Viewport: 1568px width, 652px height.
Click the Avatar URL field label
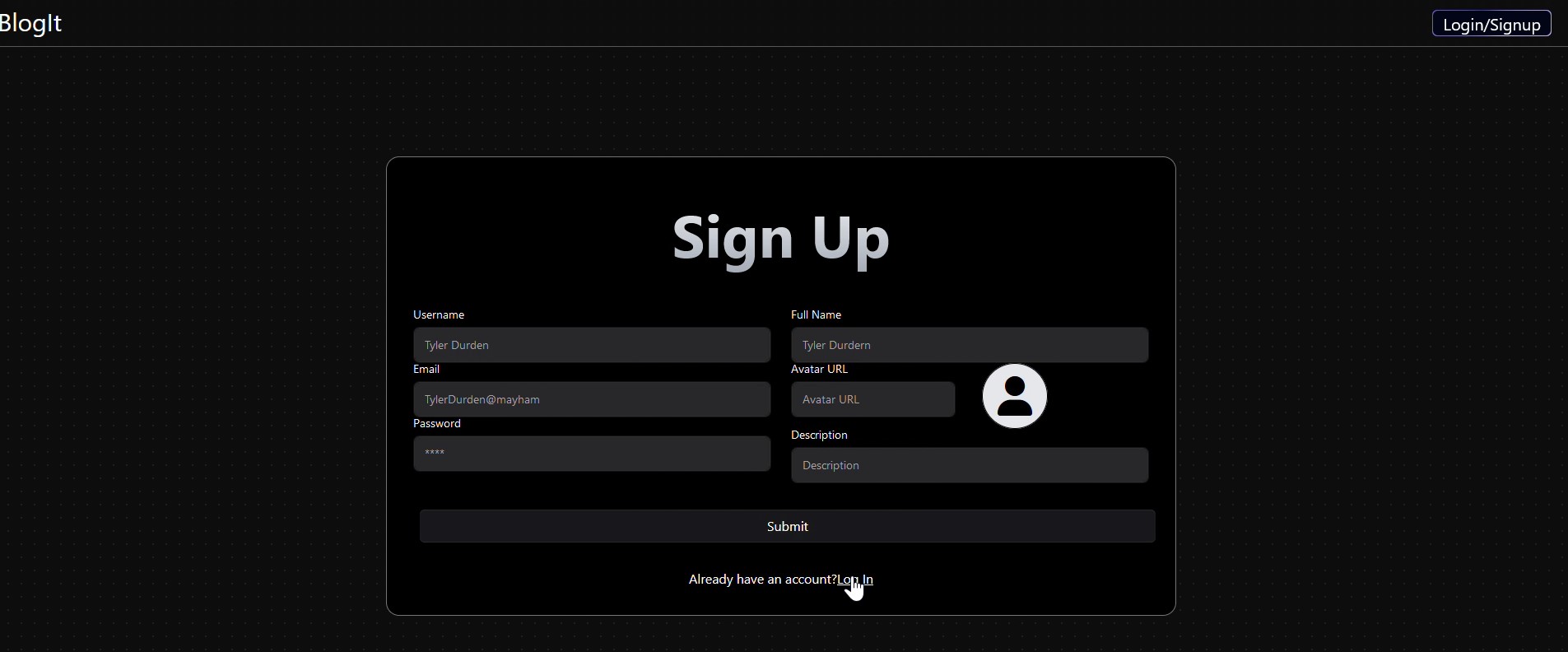pos(819,369)
